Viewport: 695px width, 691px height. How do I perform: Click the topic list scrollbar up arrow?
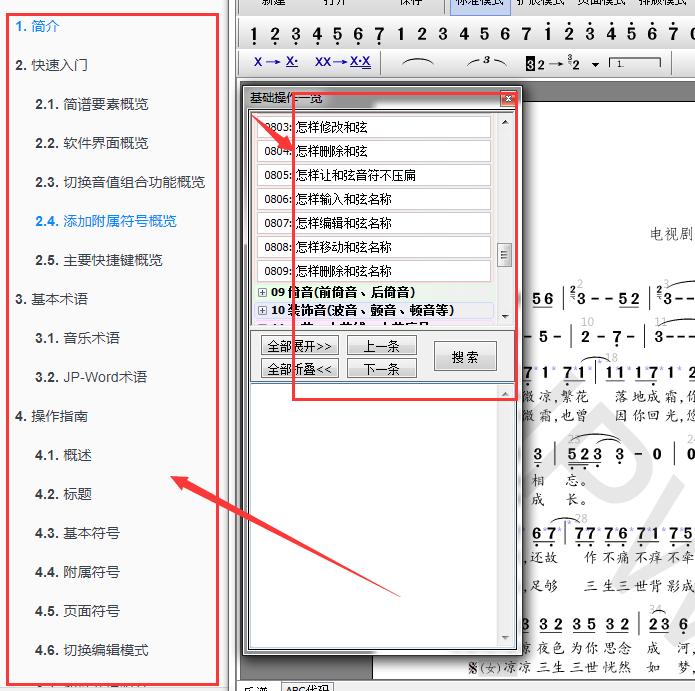point(505,122)
